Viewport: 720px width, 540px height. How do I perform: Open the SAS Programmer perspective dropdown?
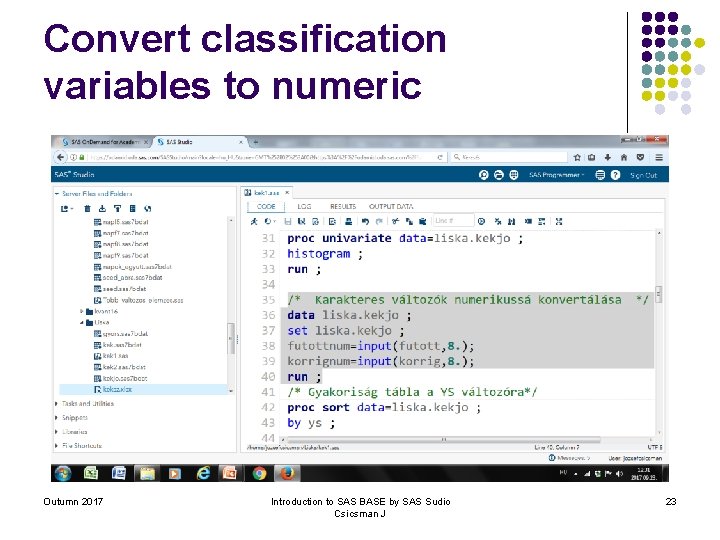pos(557,175)
